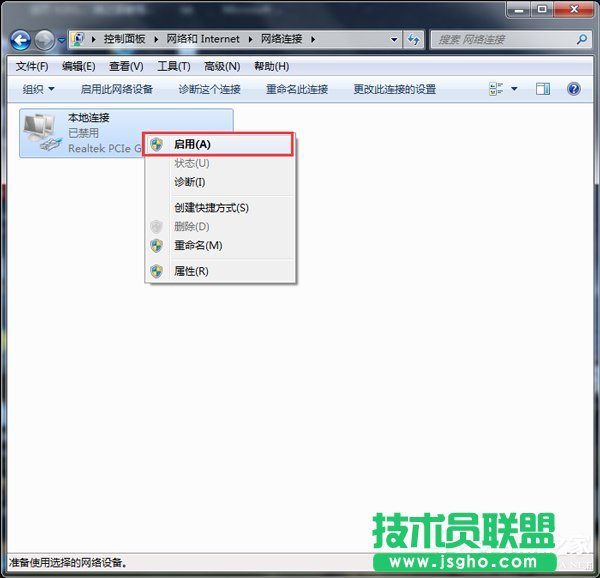Click the network icon in address bar
Viewport: 600px width, 578px height.
pyautogui.click(x=78, y=39)
